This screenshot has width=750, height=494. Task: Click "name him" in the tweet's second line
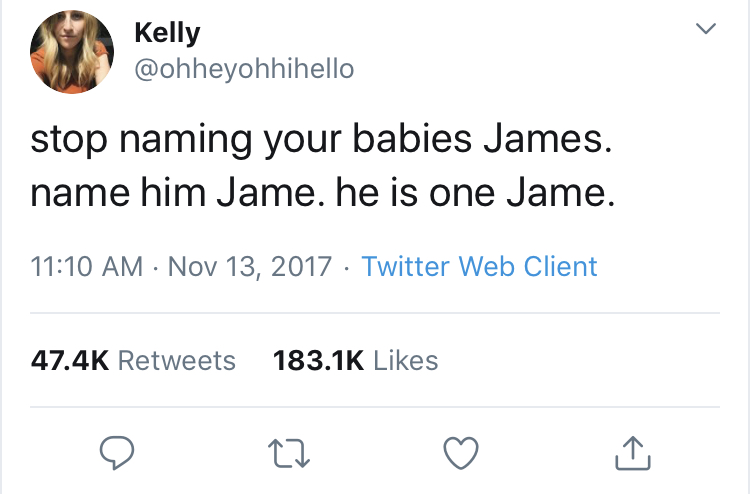[112, 191]
